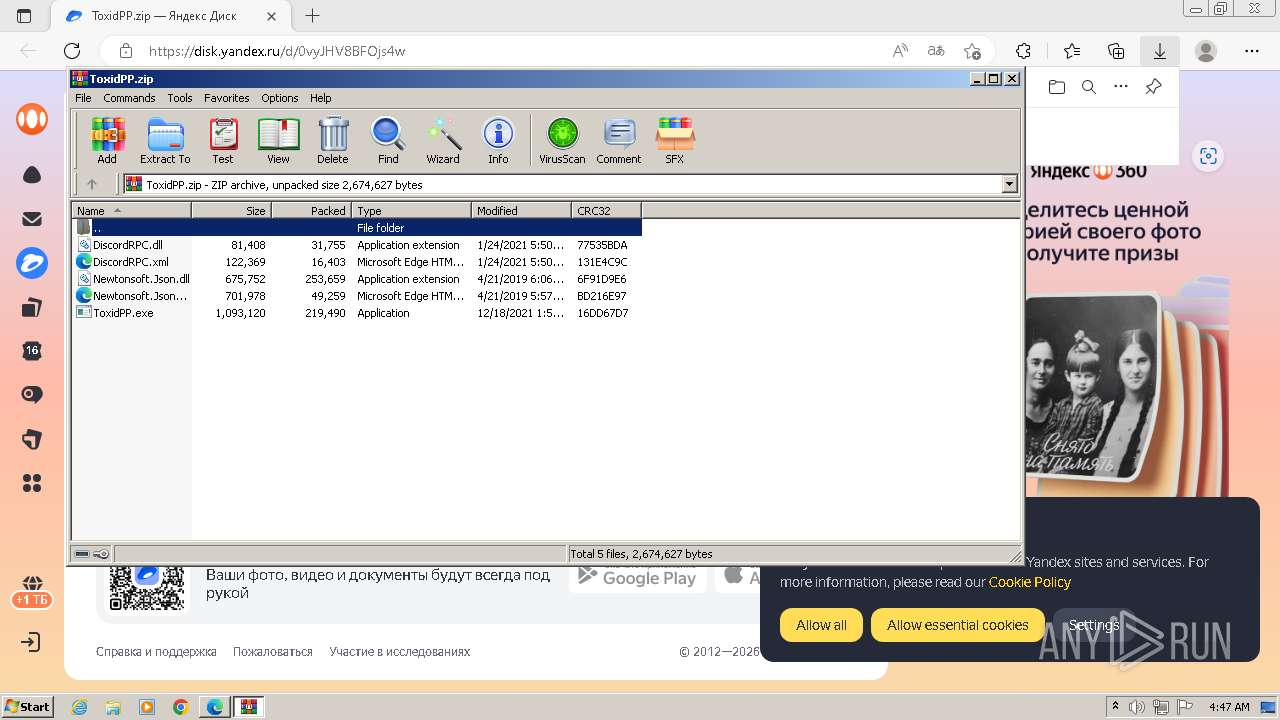Viewport: 1280px width, 720px height.
Task: Open the Yandex apps grid sidebar icon
Action: [32, 483]
